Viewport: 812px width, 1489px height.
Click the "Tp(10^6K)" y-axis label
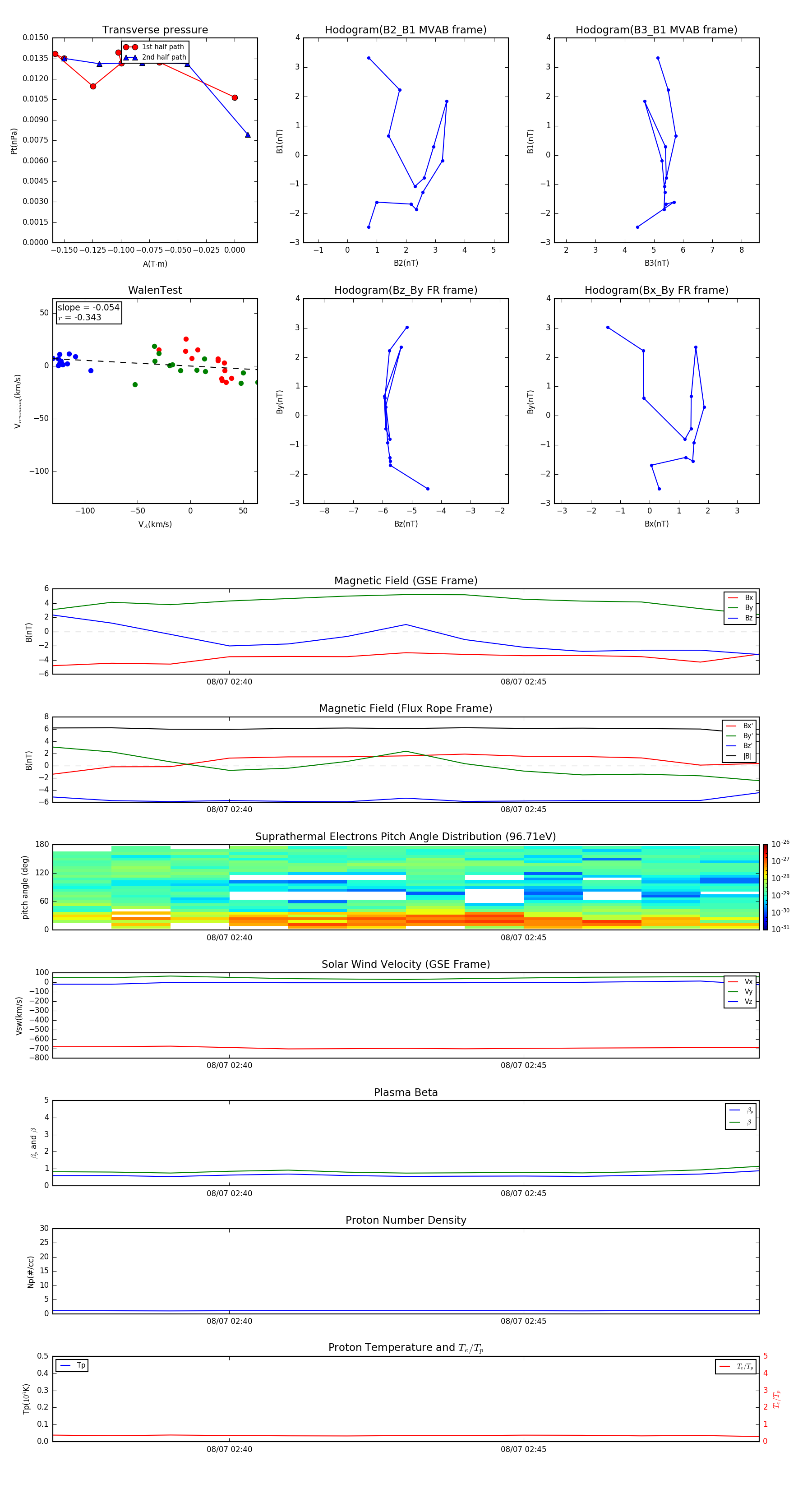(x=26, y=1399)
